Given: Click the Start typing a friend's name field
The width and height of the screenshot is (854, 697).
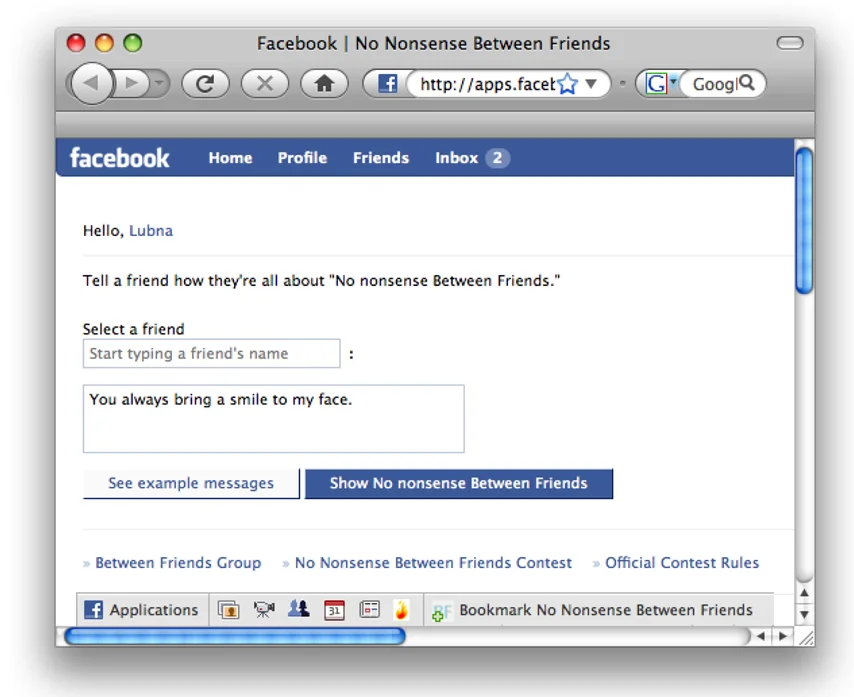Looking at the screenshot, I should tap(211, 353).
